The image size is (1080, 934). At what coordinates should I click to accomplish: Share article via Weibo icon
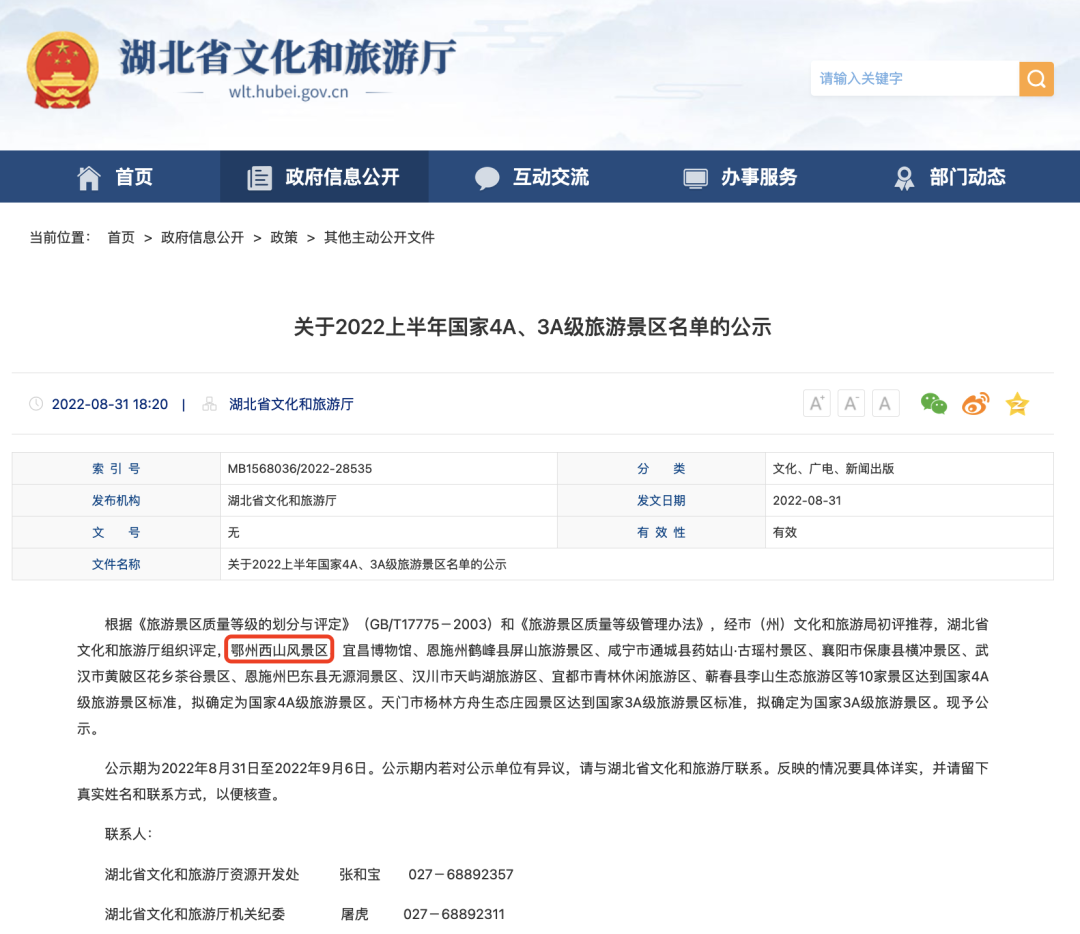(x=975, y=404)
